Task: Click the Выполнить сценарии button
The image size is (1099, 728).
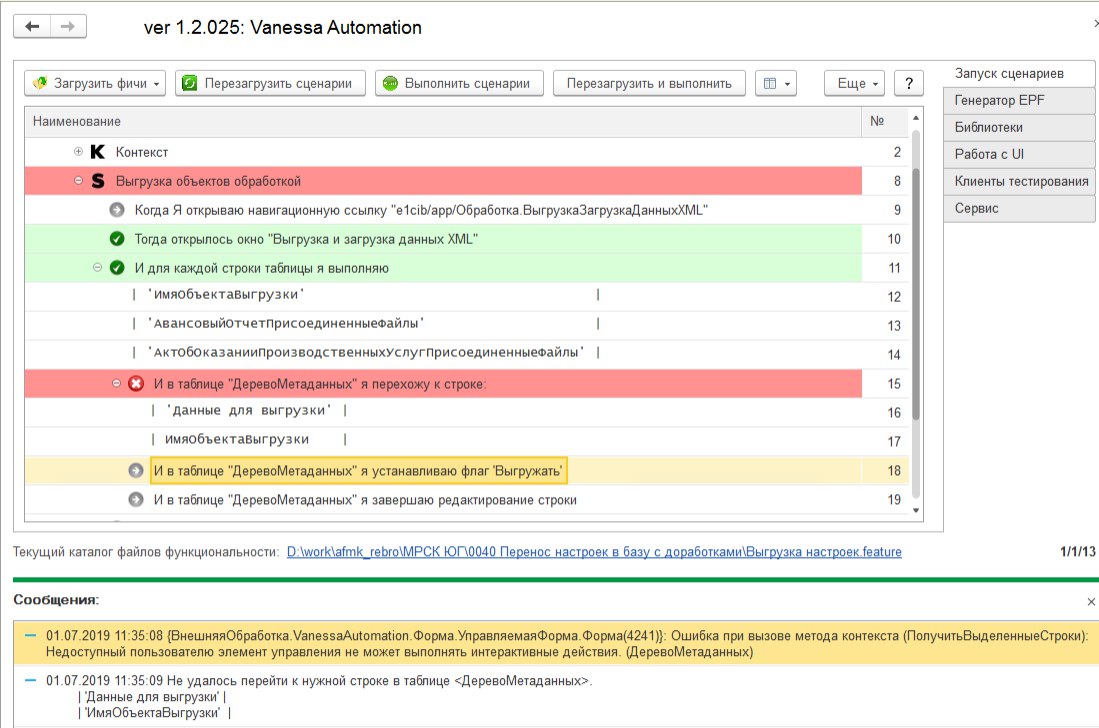Action: pos(460,83)
